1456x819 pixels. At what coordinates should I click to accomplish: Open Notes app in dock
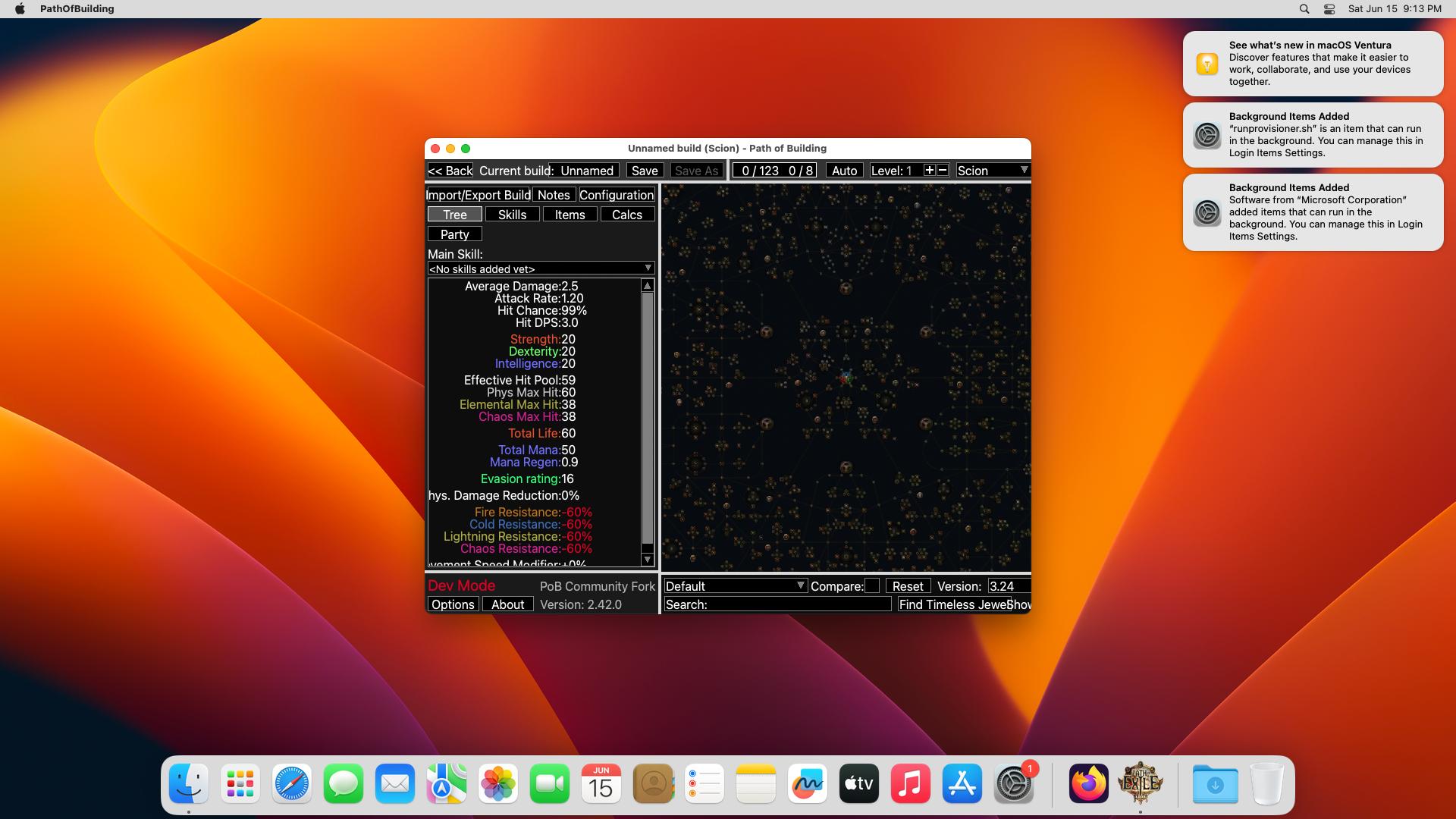tap(756, 783)
